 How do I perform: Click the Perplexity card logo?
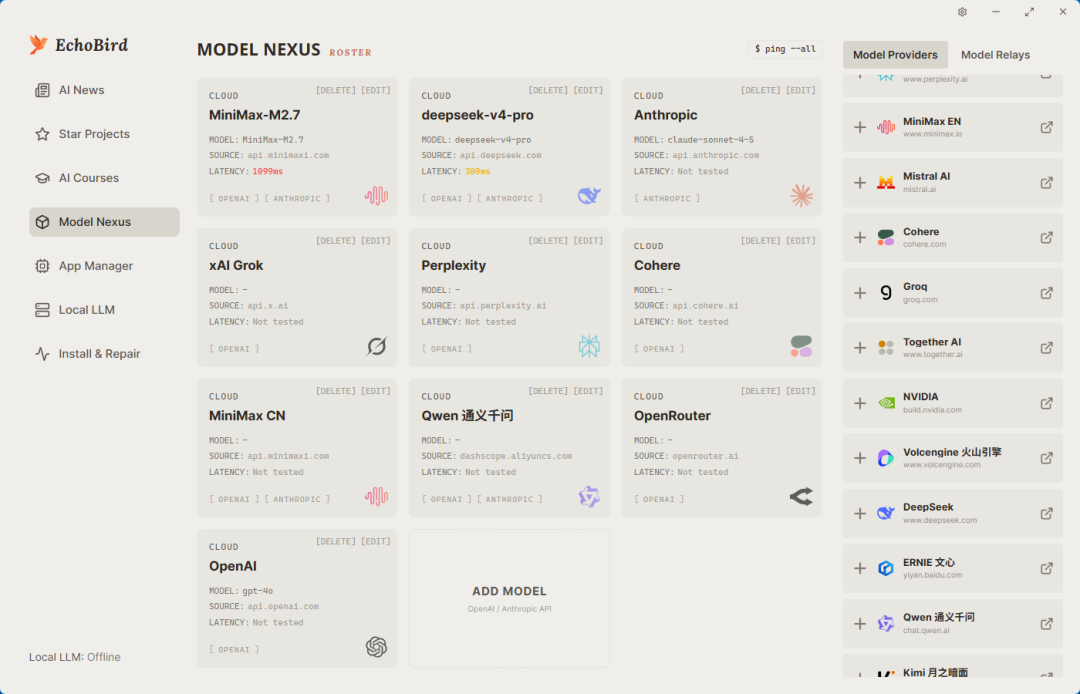point(589,346)
